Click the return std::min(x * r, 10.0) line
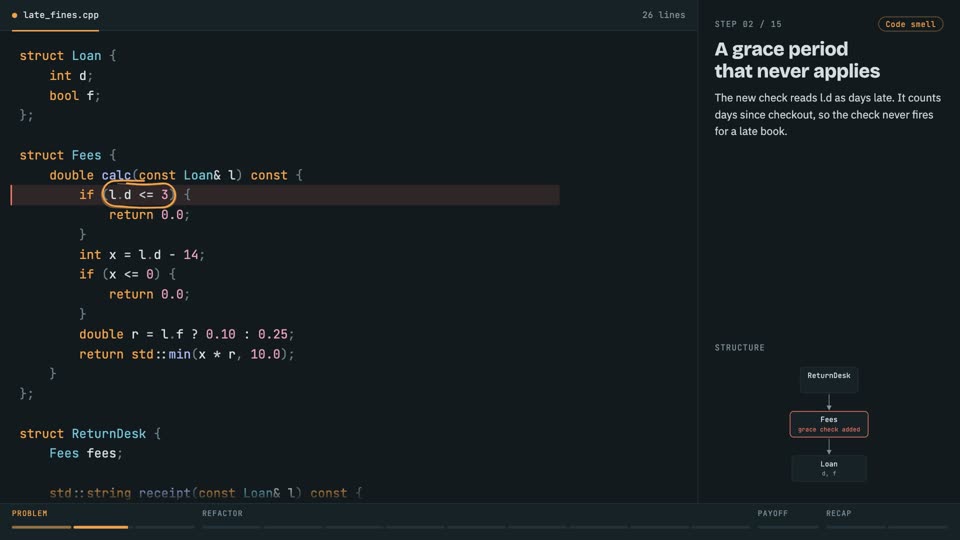The height and width of the screenshot is (540, 960). click(x=187, y=354)
